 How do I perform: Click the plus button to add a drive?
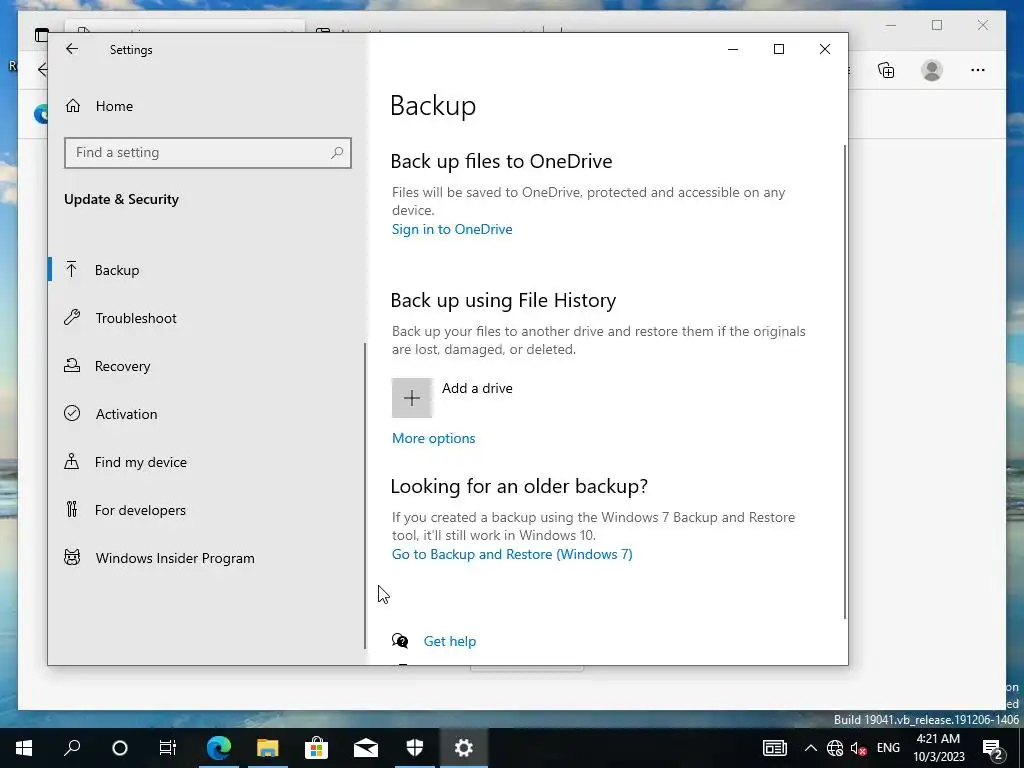click(x=411, y=398)
